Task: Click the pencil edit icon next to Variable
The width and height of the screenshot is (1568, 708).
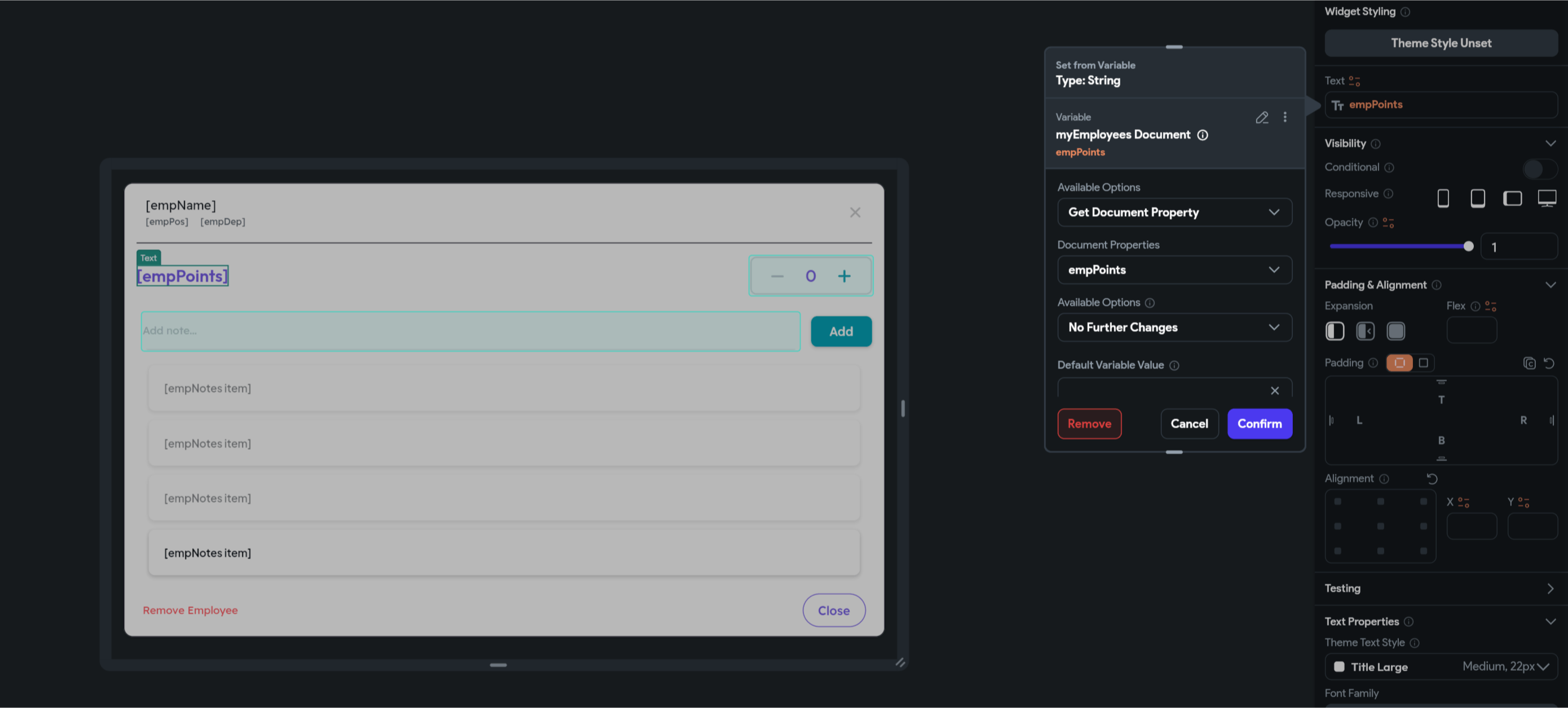Action: pyautogui.click(x=1262, y=117)
